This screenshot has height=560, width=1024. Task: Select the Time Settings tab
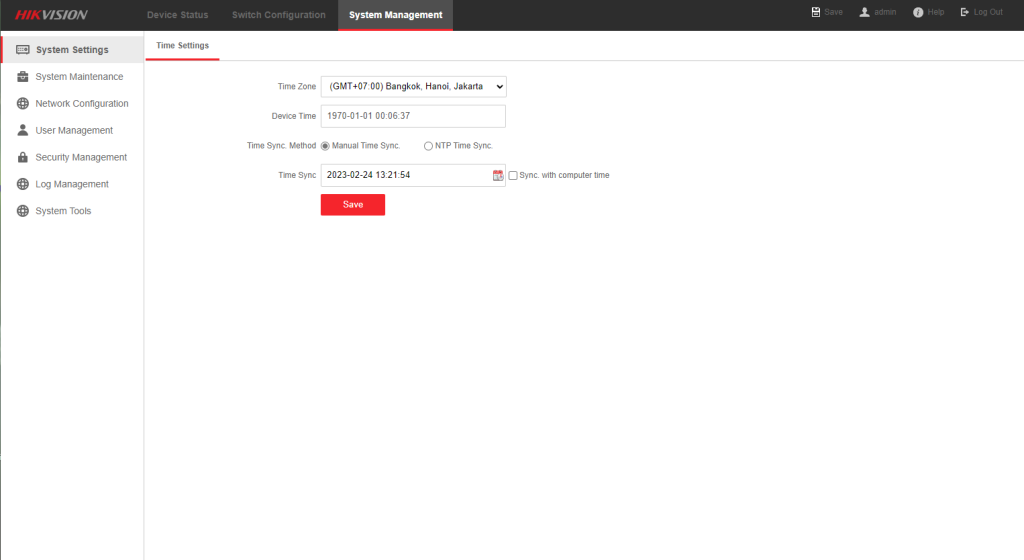[x=182, y=46]
